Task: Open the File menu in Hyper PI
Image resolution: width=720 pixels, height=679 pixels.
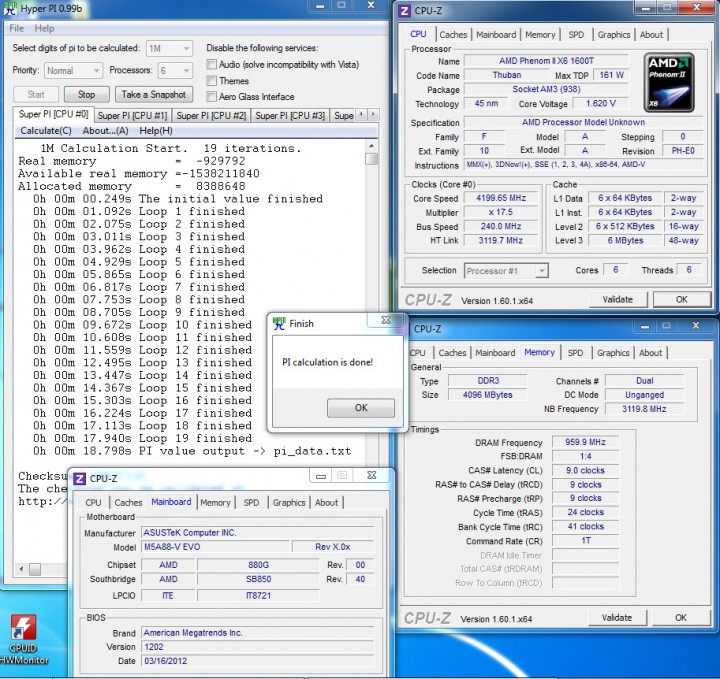Action: coord(17,28)
